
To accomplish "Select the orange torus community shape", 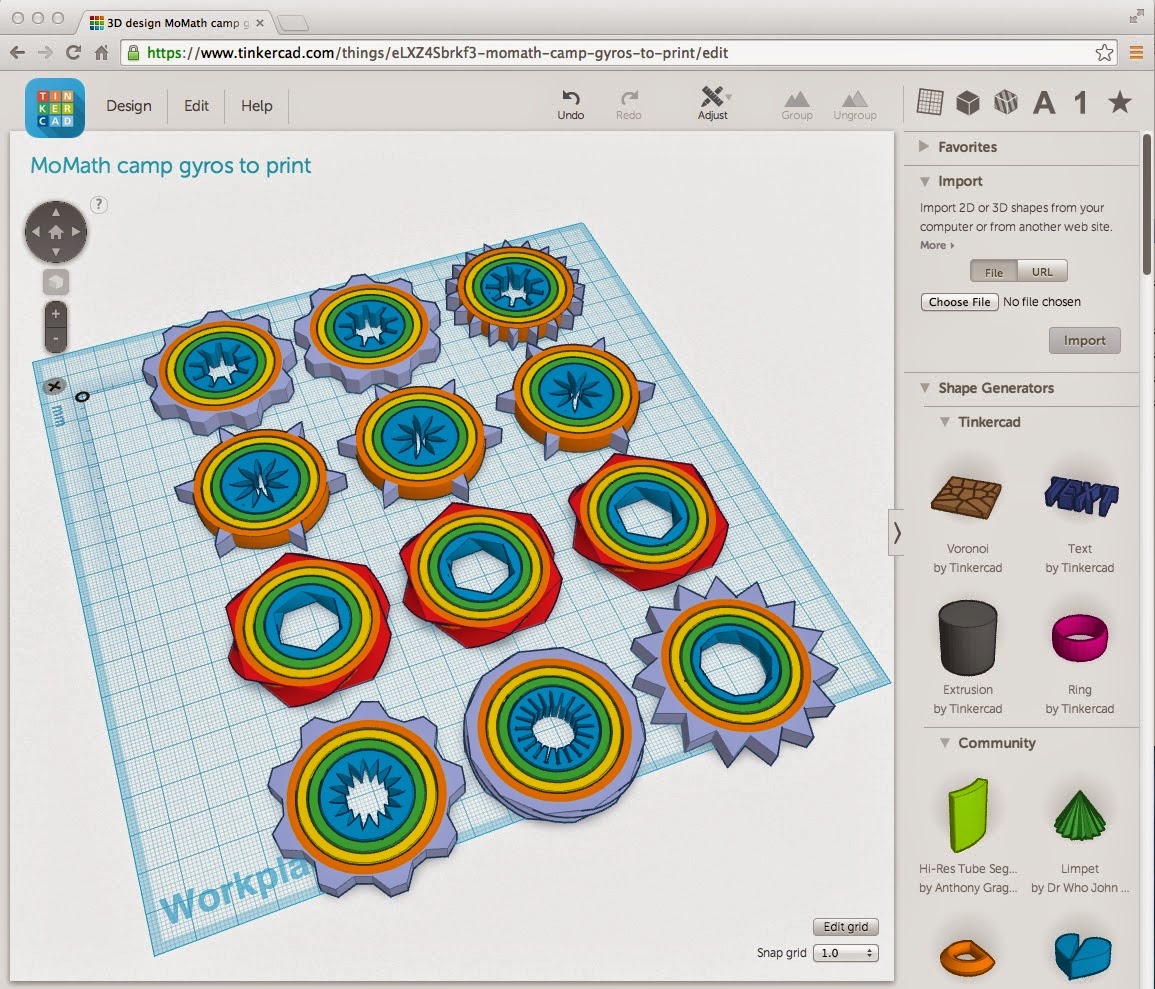I will [967, 956].
